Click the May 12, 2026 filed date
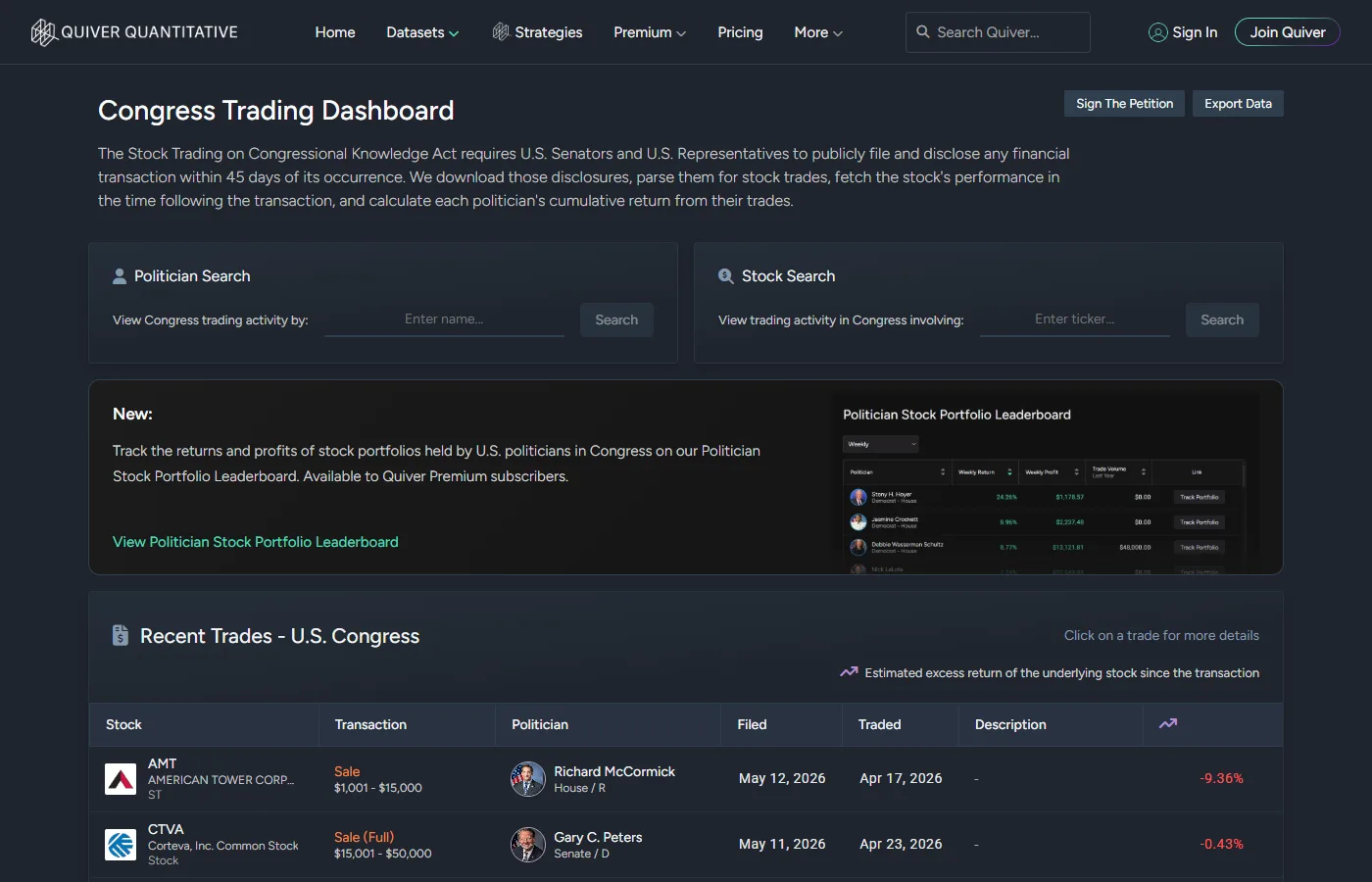1372x882 pixels. pos(782,778)
